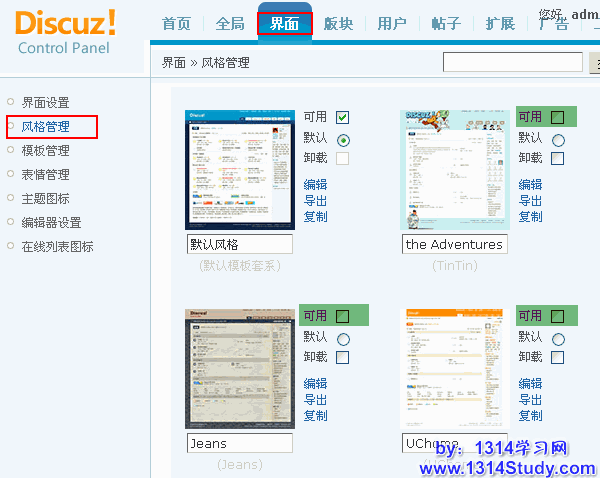Open the Adventures style thumbnail
This screenshot has height=478, width=600.
tap(454, 170)
